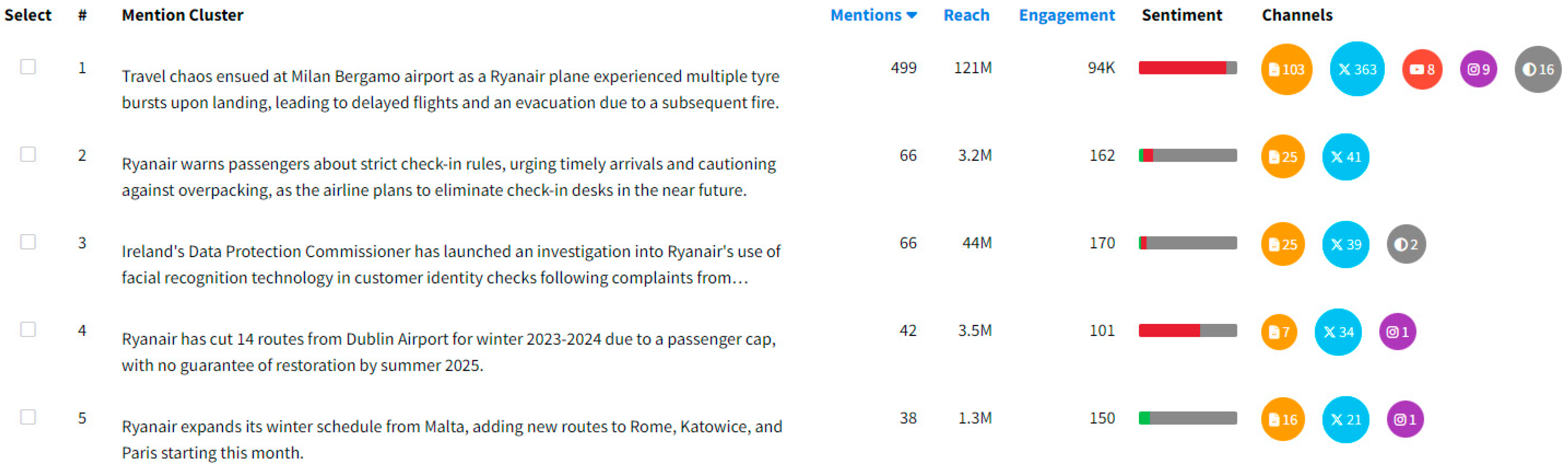Click the sentiment bar for cluster 1
1568x471 pixels.
[x=1187, y=67]
